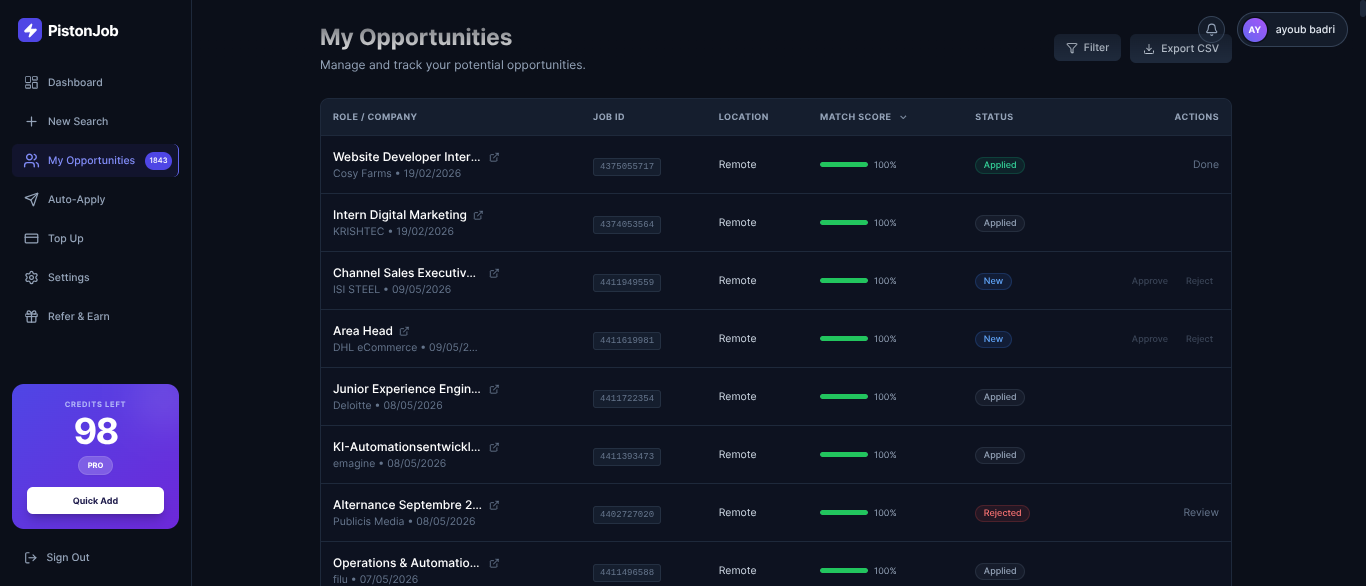1366x586 pixels.
Task: Open Settings in sidebar
Action: pyautogui.click(x=95, y=277)
